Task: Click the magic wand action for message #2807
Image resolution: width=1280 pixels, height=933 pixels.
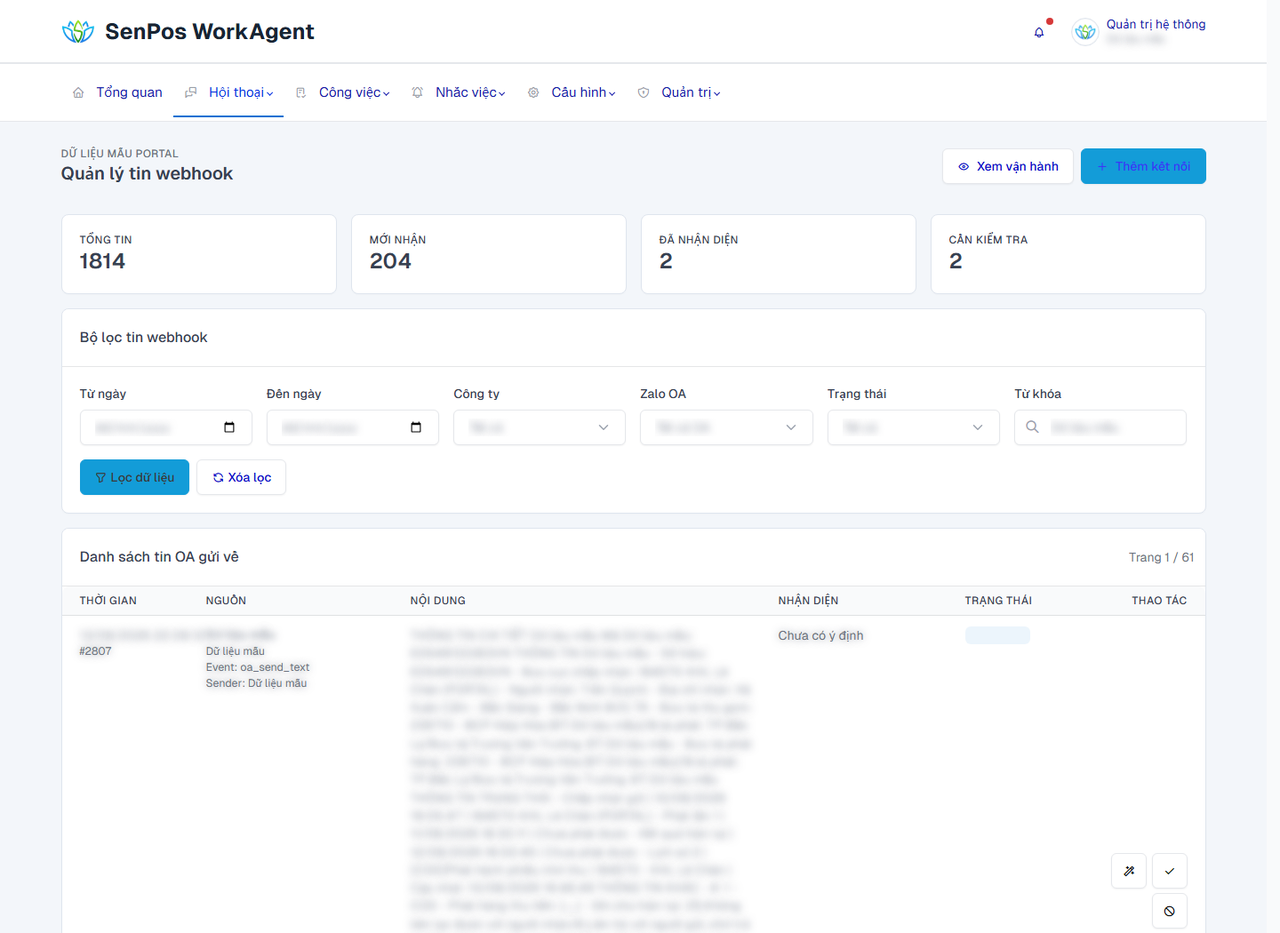Action: point(1129,871)
